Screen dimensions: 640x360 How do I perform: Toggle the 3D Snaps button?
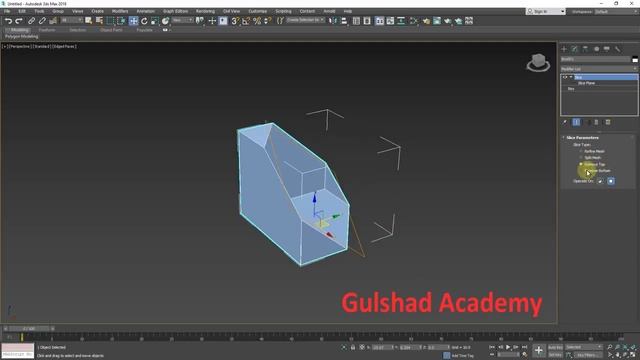235,21
